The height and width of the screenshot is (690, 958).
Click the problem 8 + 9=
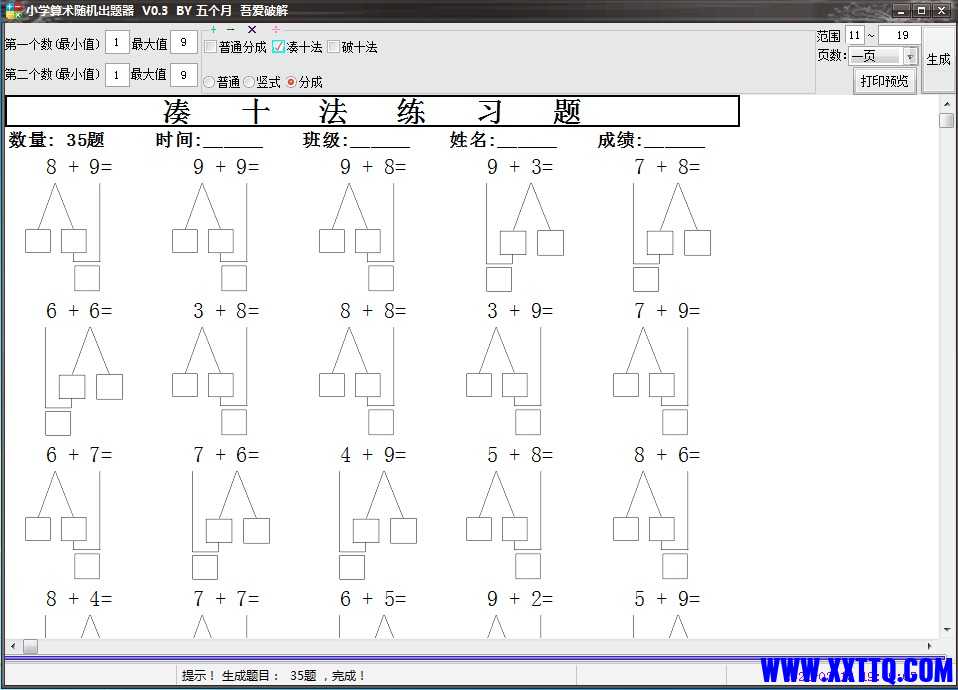79,167
